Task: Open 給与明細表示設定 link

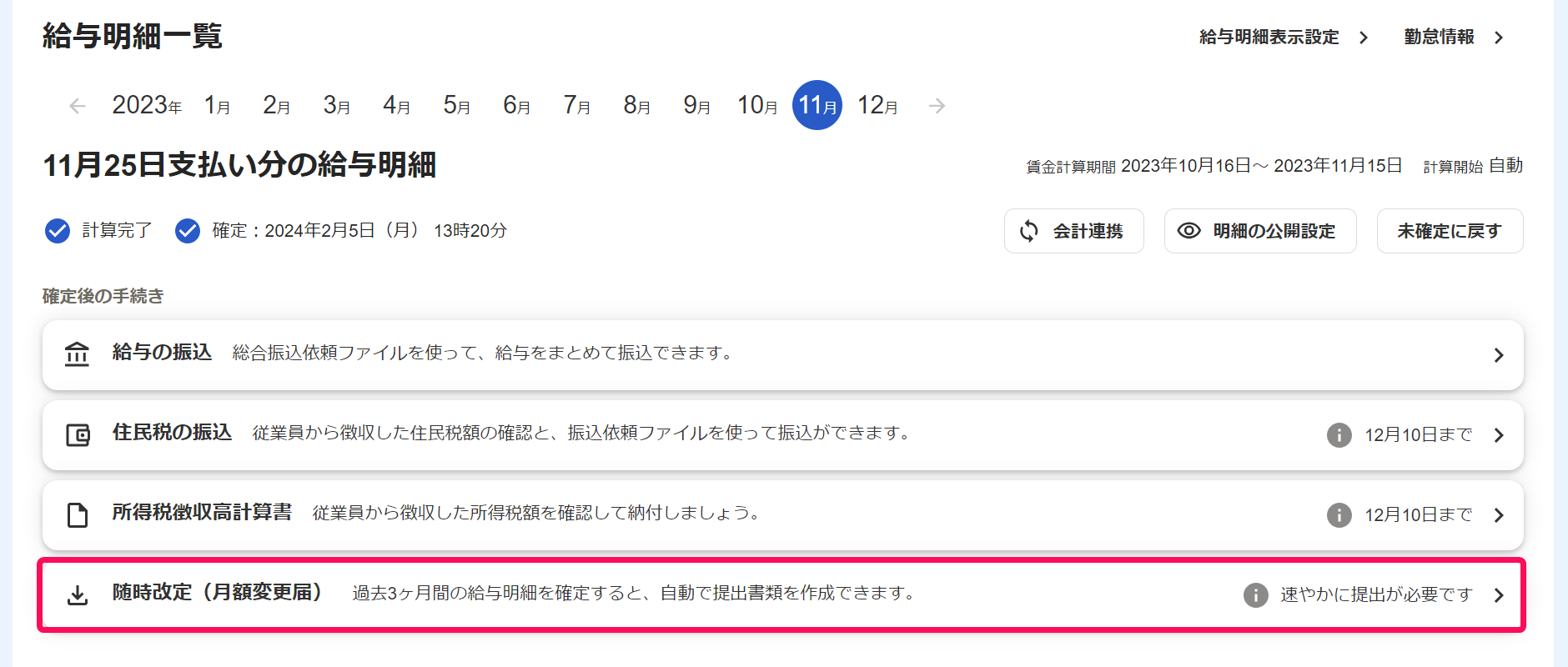Action: (x=1269, y=38)
